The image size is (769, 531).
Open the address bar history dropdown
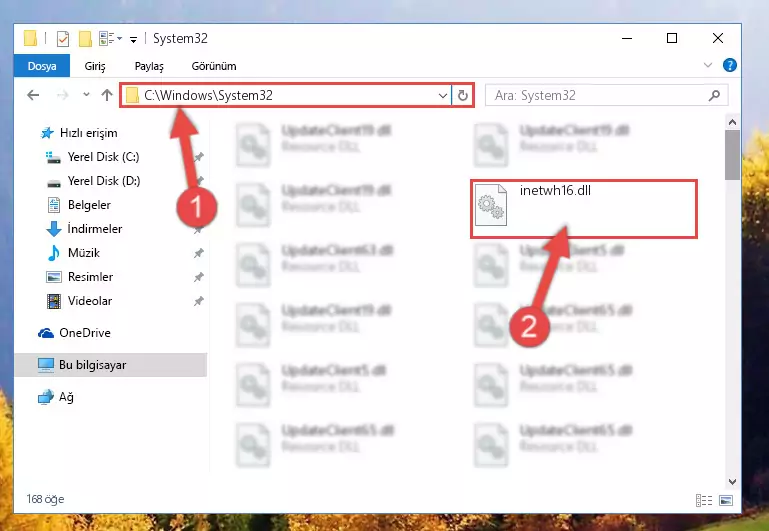pos(442,95)
